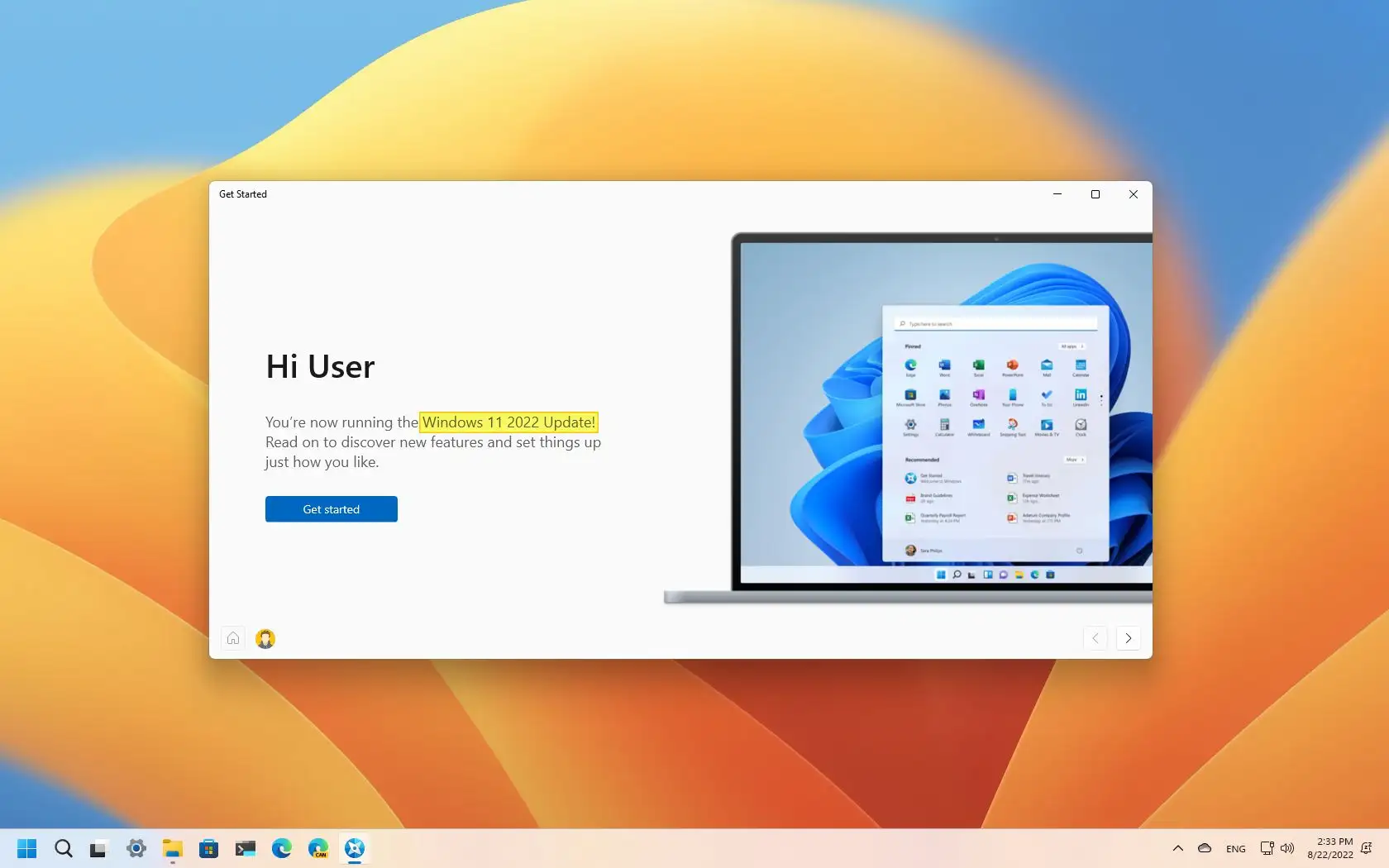Launch Microsoft Edge from the taskbar
This screenshot has width=1389, height=868.
coord(282,848)
